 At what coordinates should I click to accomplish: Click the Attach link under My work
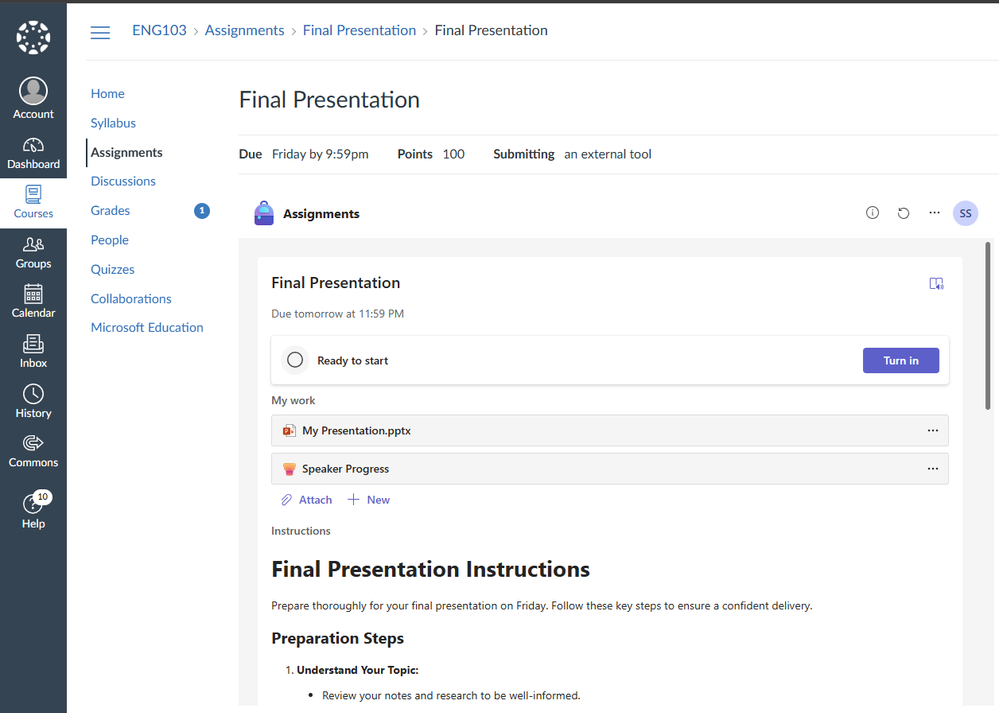click(306, 500)
